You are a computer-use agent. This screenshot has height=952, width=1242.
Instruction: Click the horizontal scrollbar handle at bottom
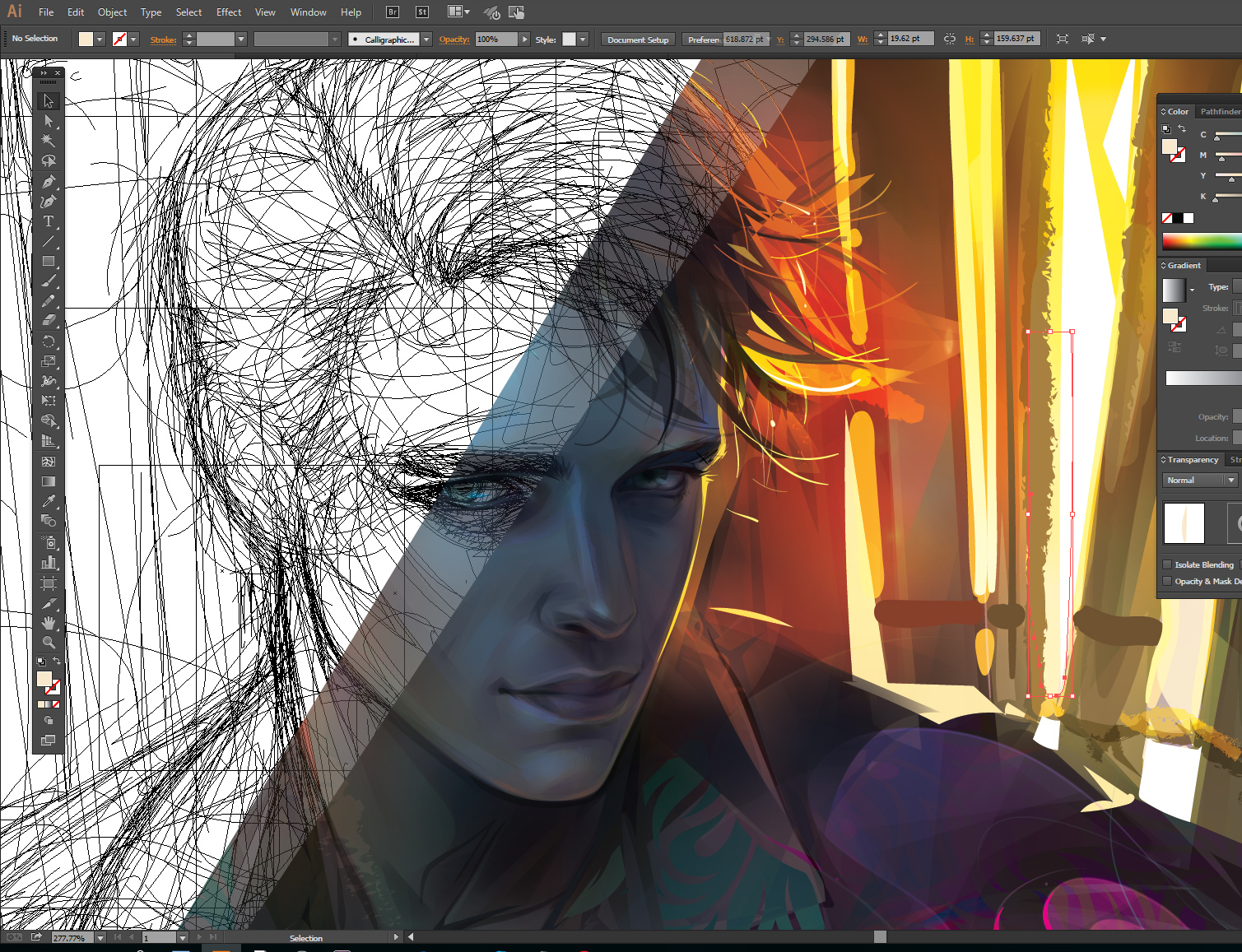(880, 936)
